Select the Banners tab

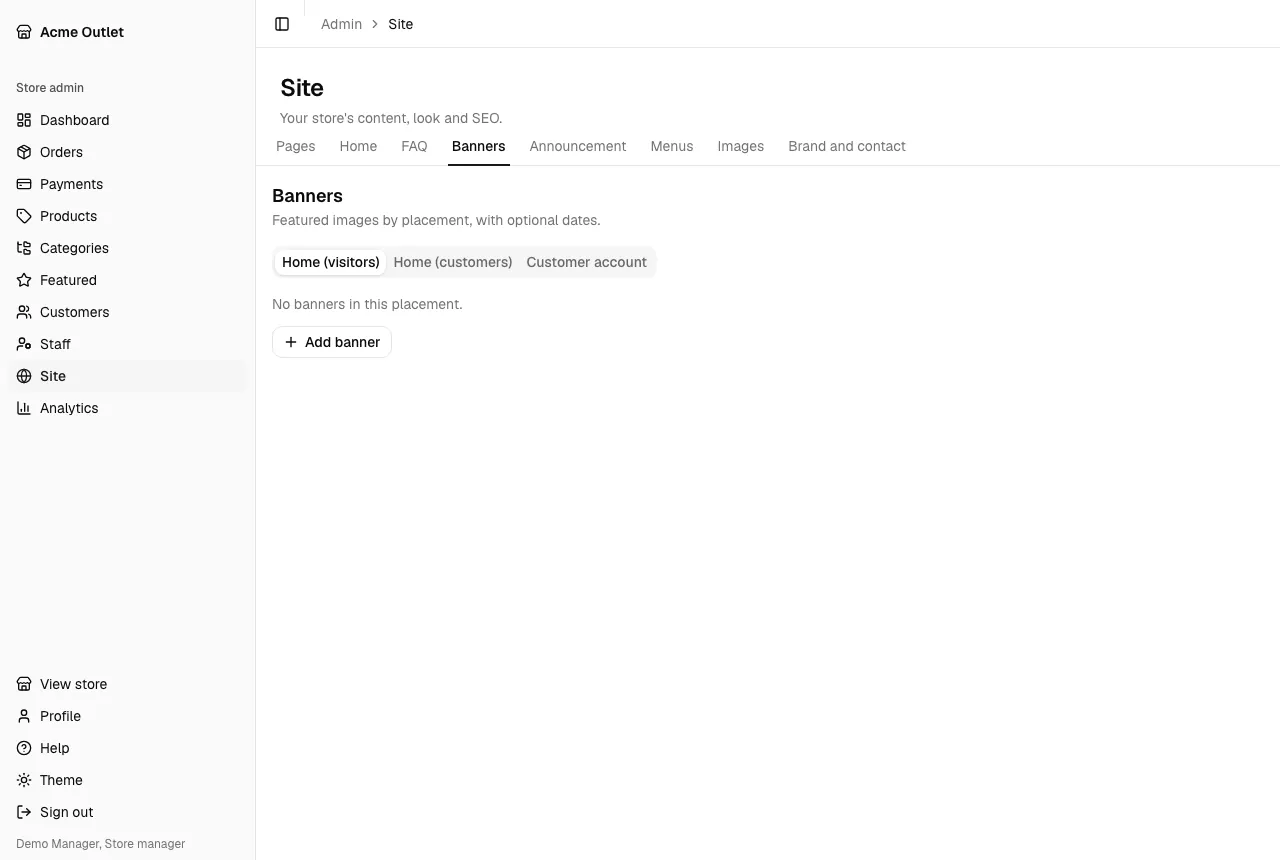[x=479, y=146]
